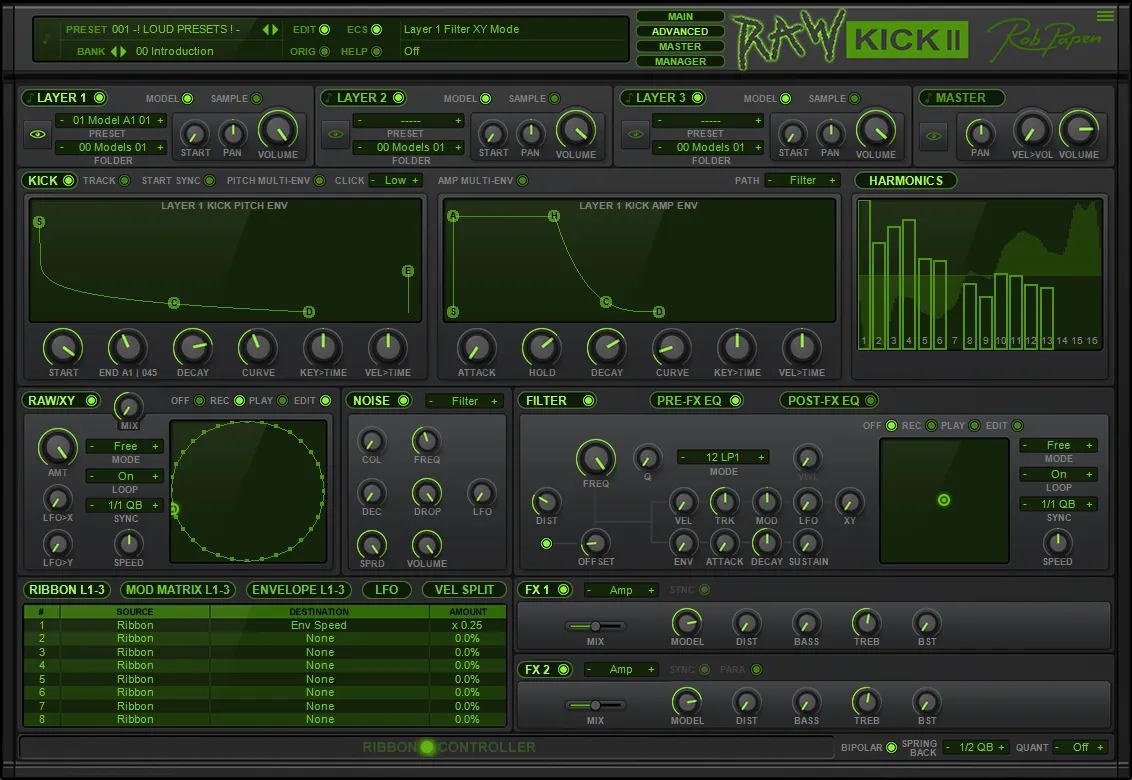
Task: Click the RAW/XY AMT knob
Action: click(x=58, y=448)
